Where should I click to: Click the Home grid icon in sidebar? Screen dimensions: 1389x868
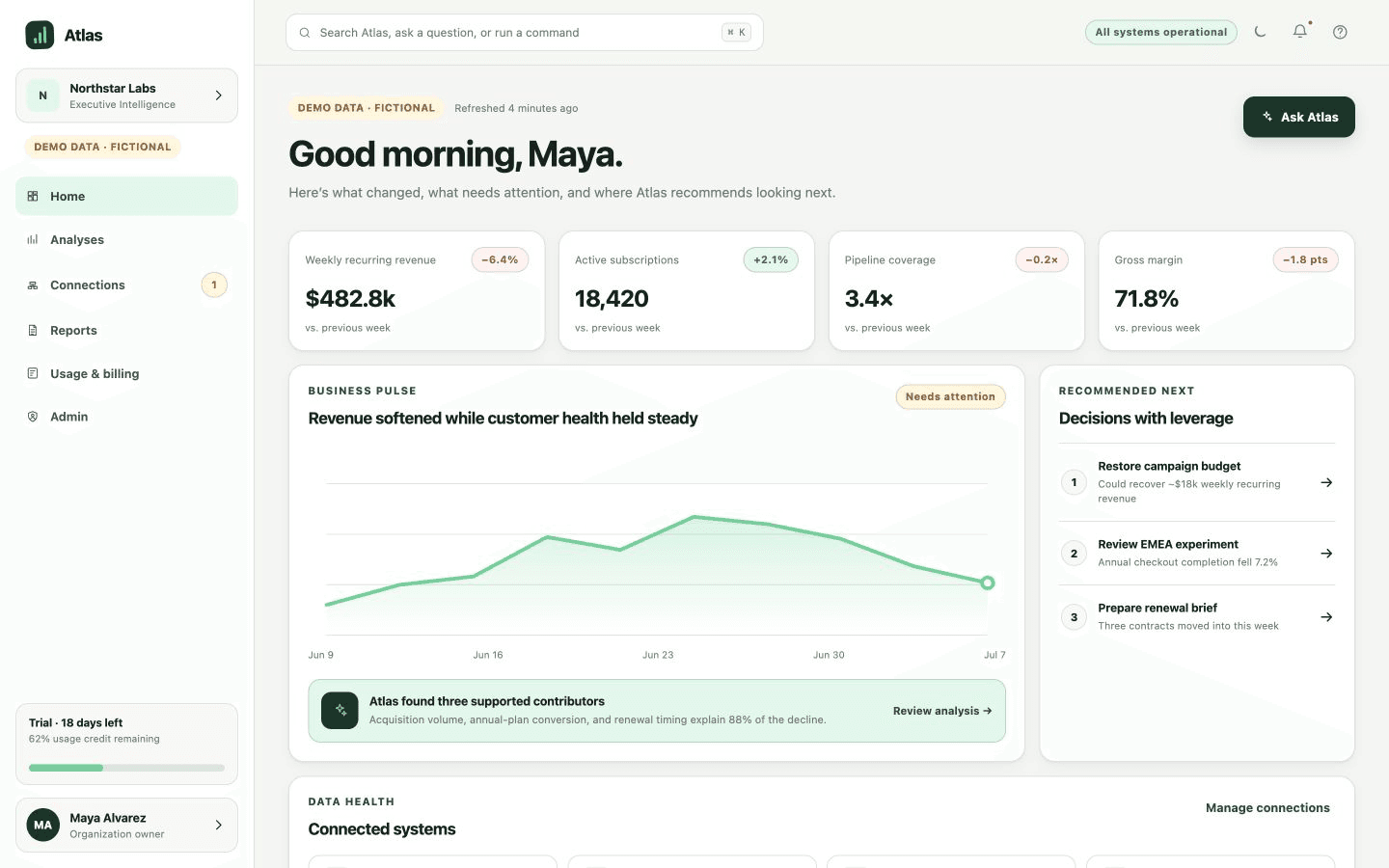coord(33,196)
